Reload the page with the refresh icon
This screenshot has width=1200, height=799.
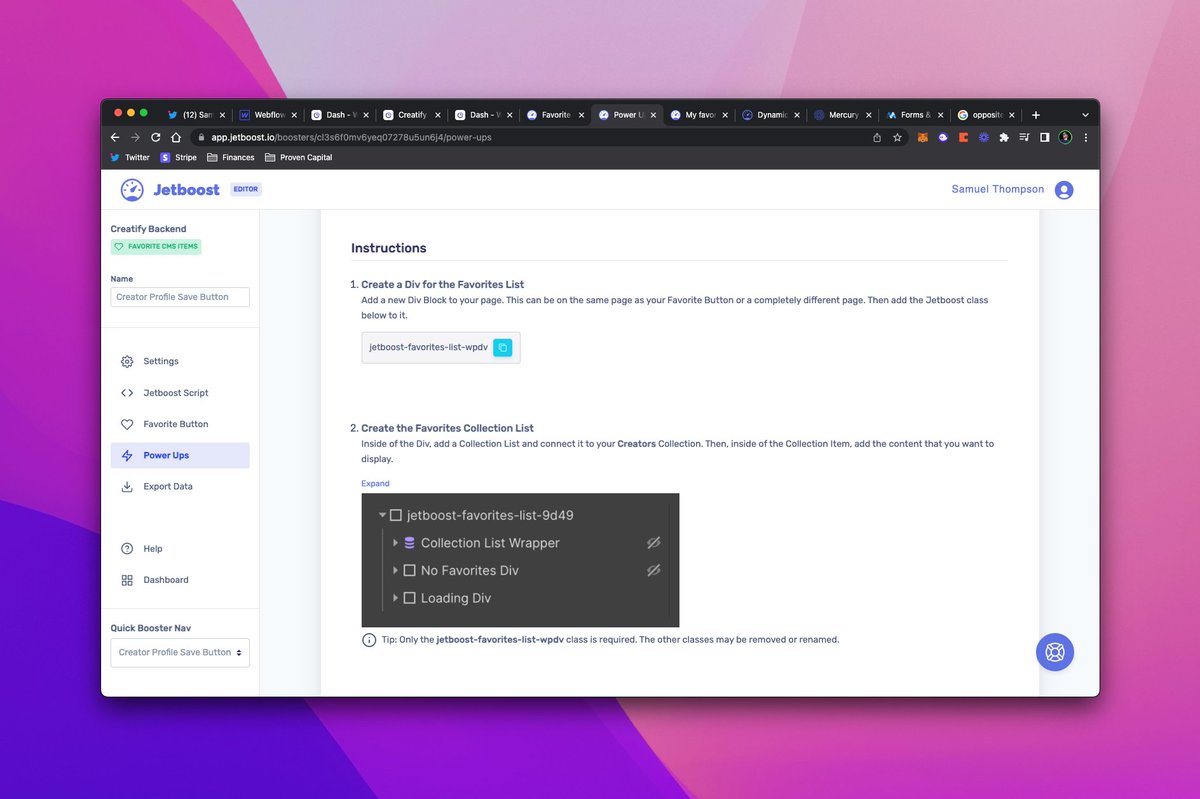156,137
